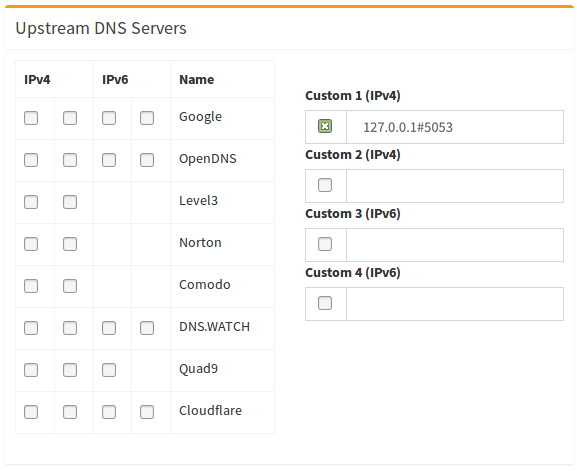Check Google second IPv6 checkbox
Image resolution: width=577 pixels, height=471 pixels.
coord(147,118)
